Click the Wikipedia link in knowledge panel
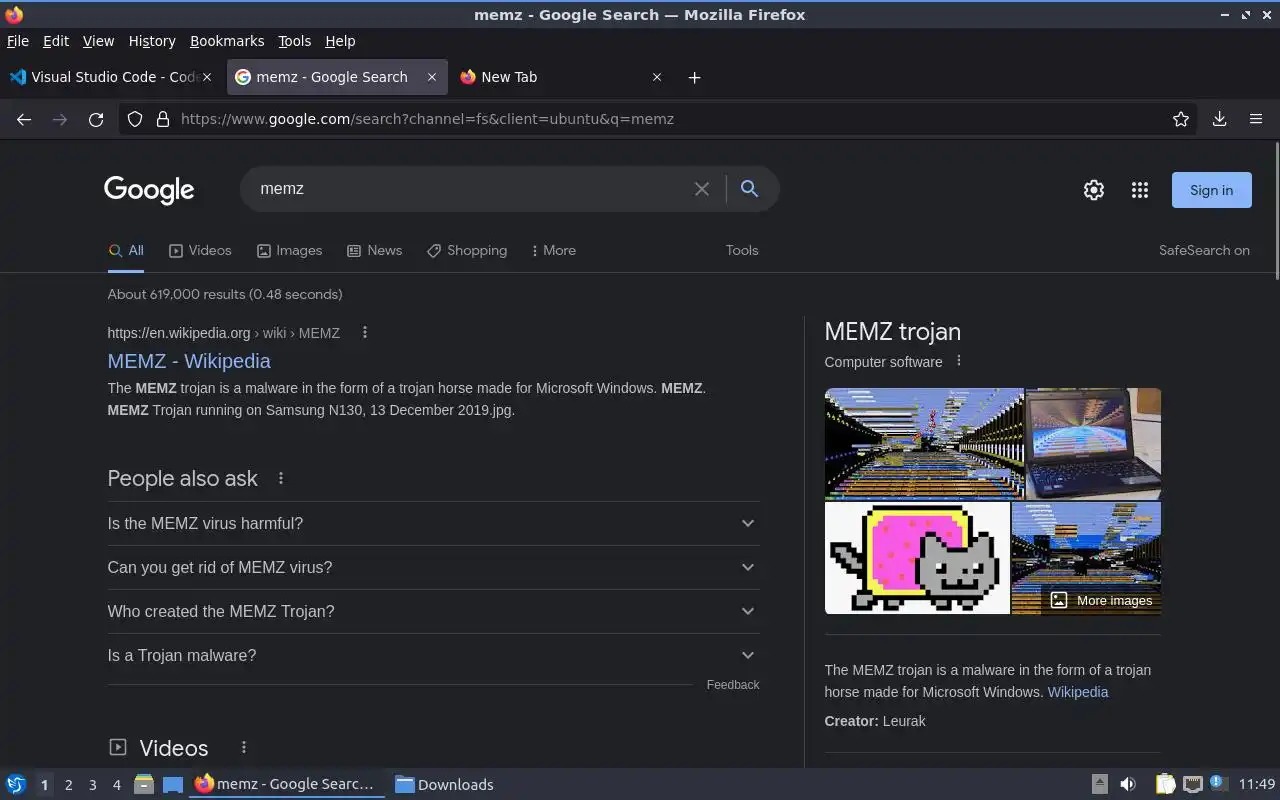Image resolution: width=1280 pixels, height=800 pixels. coord(1077,692)
